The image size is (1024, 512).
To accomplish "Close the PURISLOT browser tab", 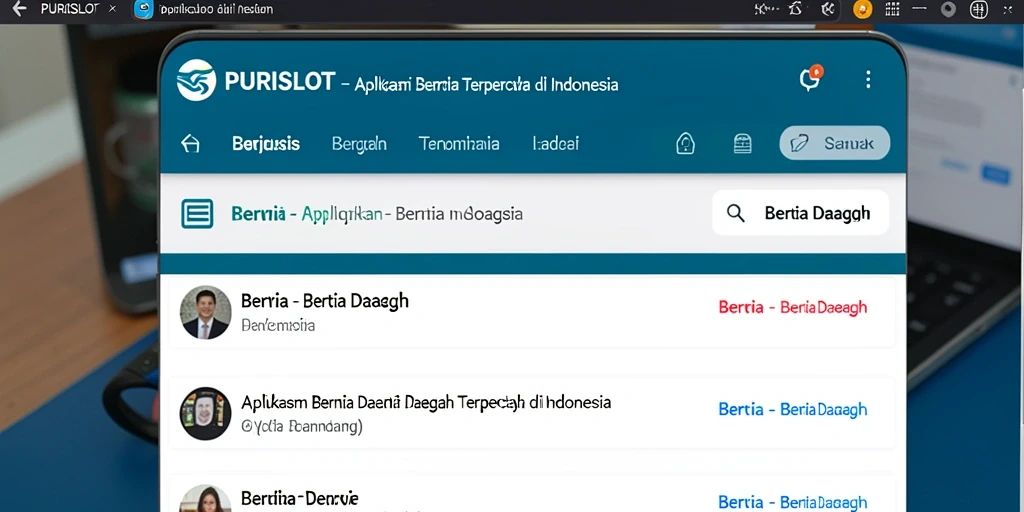I will pos(112,9).
